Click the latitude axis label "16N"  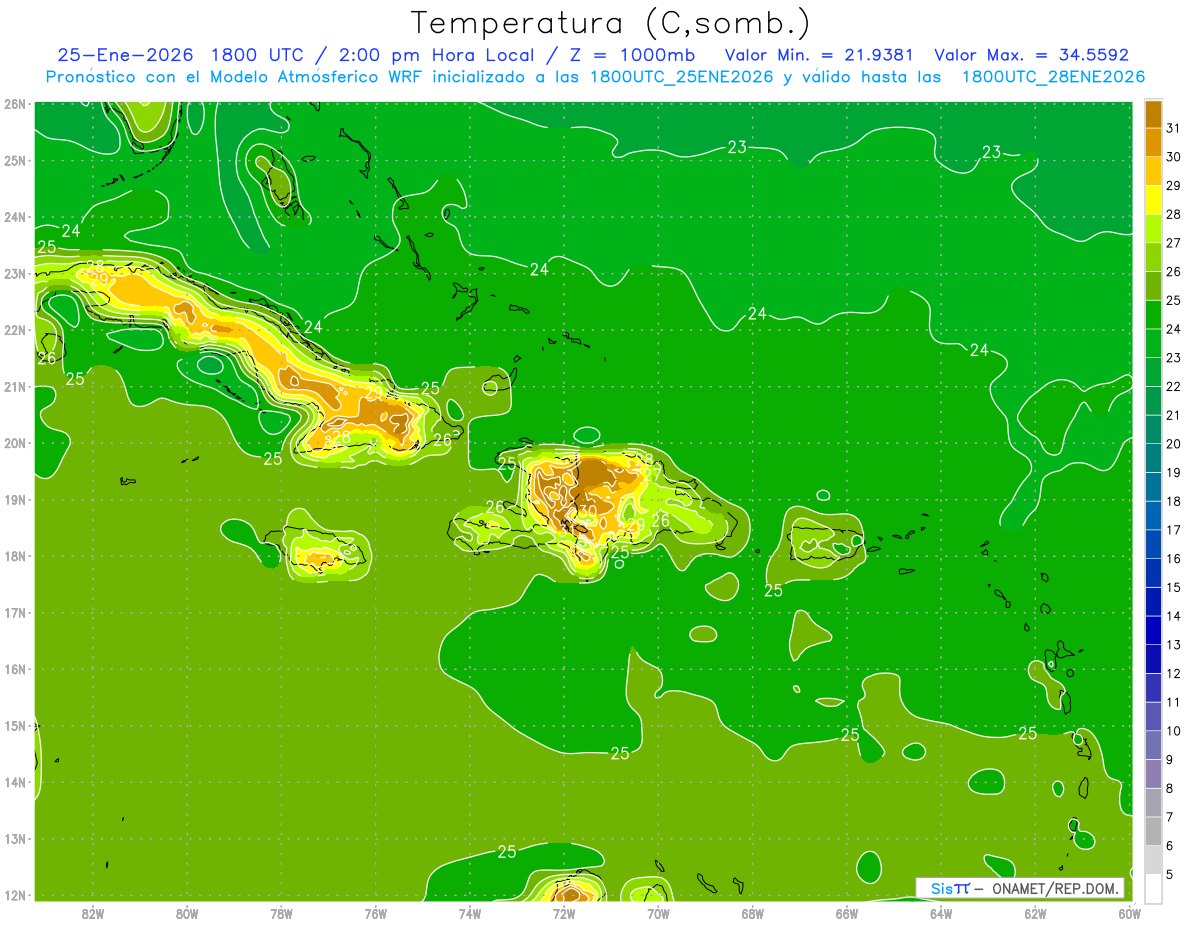(15, 669)
